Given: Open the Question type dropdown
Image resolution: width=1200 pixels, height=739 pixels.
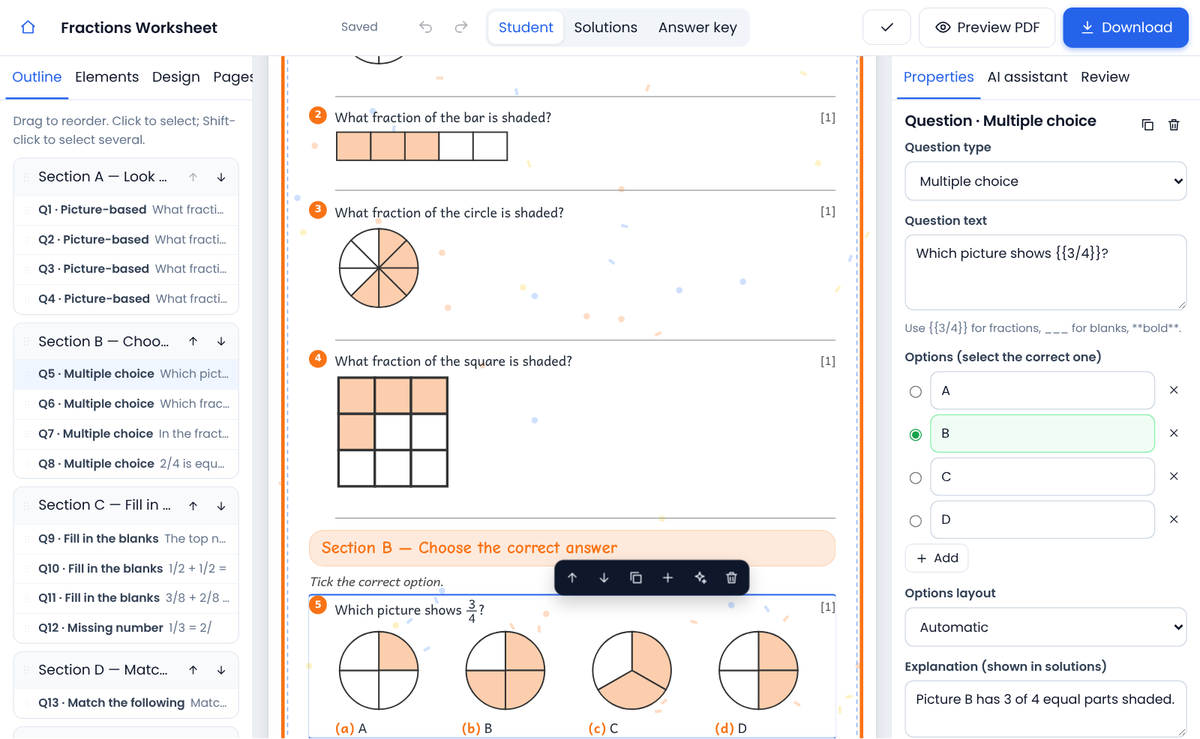Looking at the screenshot, I should pyautogui.click(x=1045, y=181).
